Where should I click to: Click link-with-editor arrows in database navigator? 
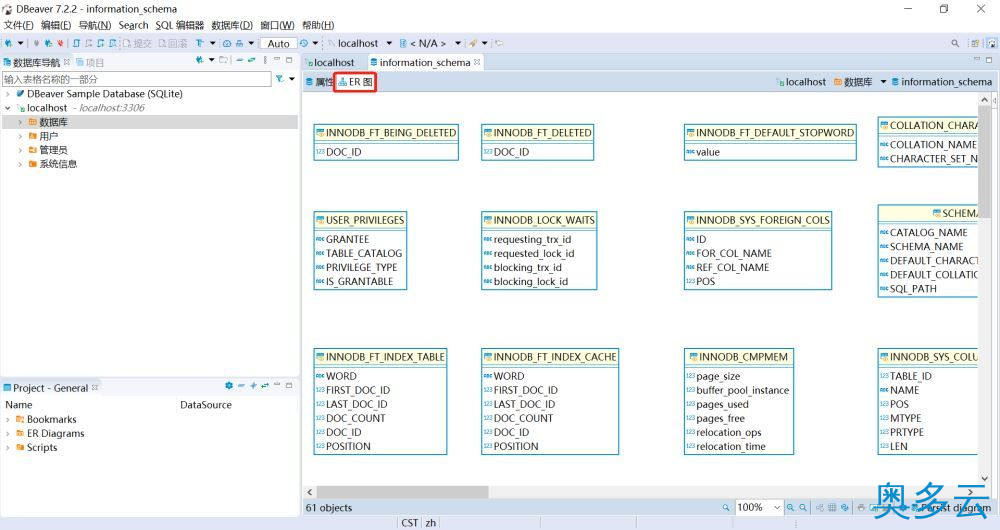coord(252,60)
